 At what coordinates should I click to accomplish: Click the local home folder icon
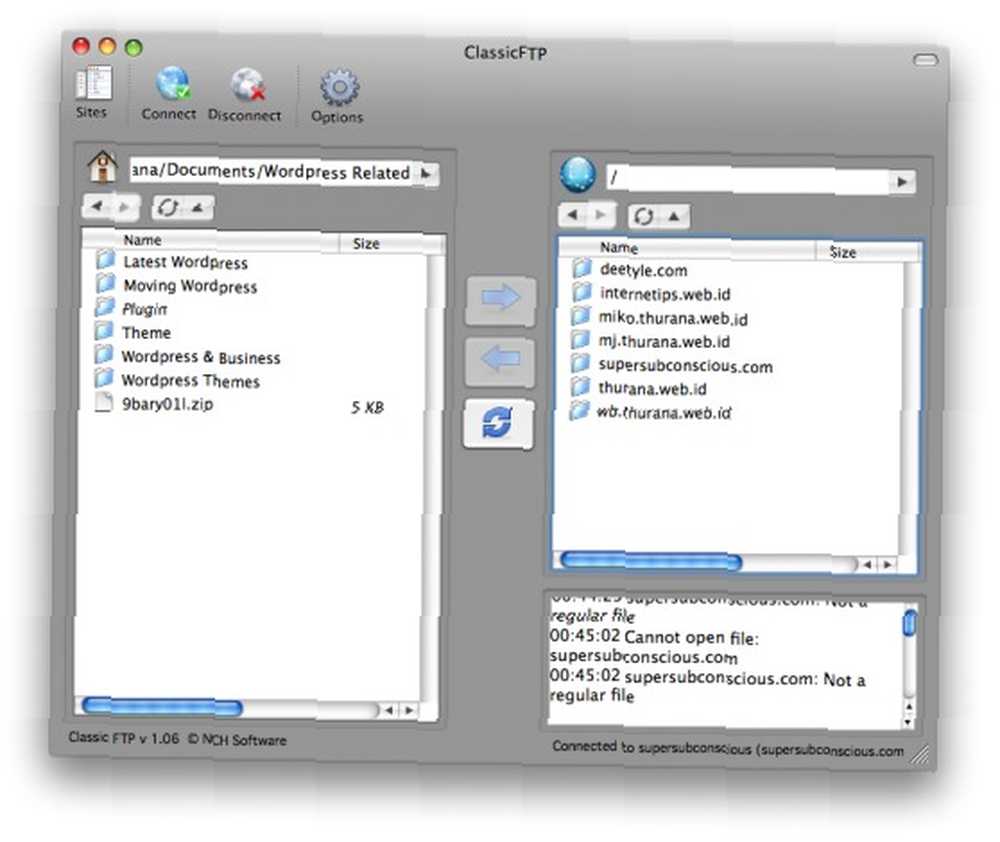[103, 166]
